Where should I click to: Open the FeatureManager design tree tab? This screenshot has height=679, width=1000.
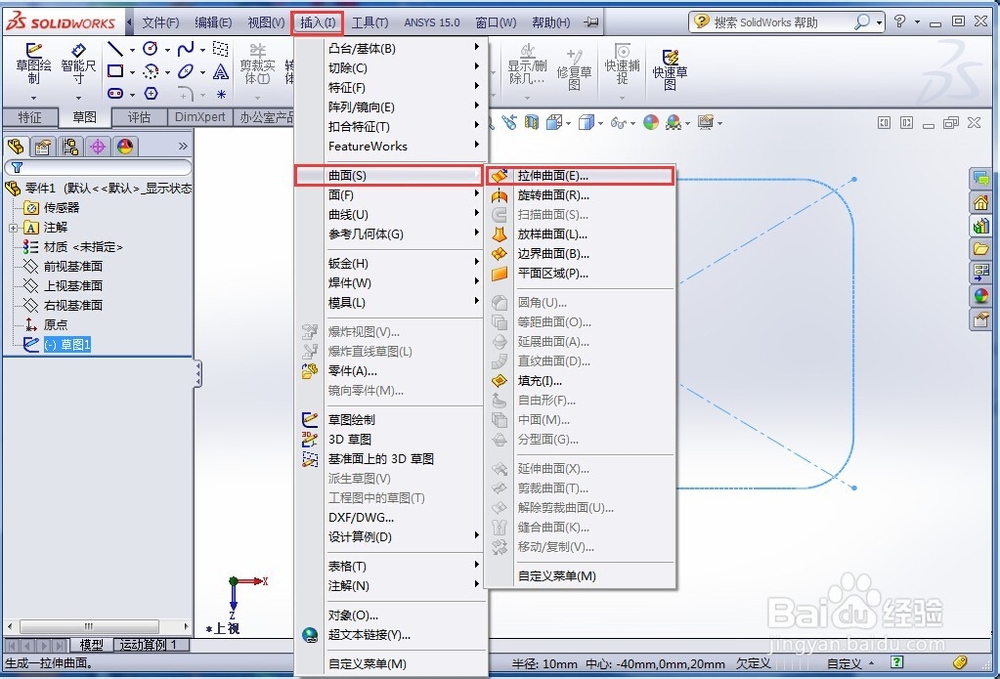(x=16, y=147)
